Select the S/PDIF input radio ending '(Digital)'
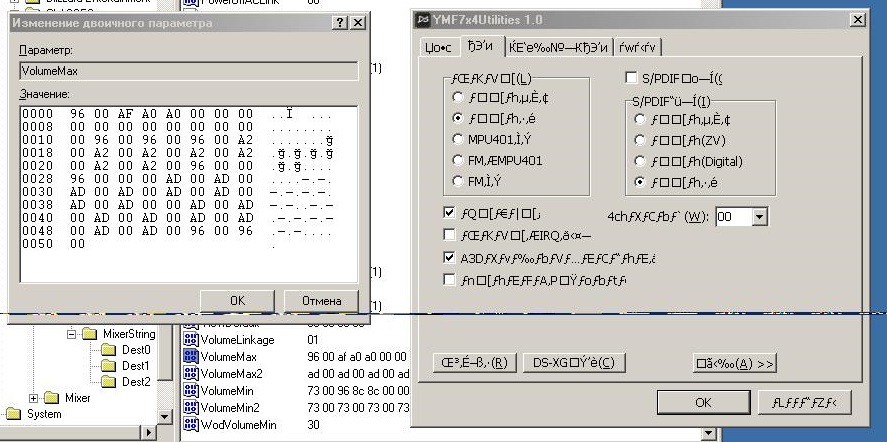Image resolution: width=887 pixels, height=442 pixels. [640, 161]
